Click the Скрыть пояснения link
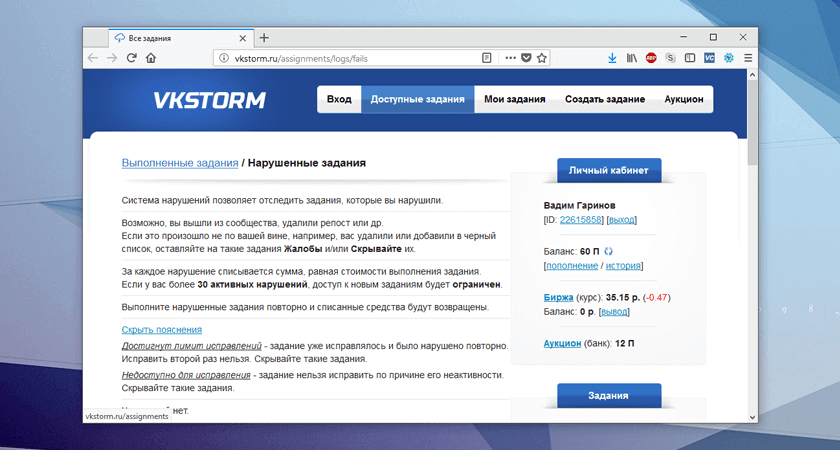The image size is (840, 450). point(162,329)
